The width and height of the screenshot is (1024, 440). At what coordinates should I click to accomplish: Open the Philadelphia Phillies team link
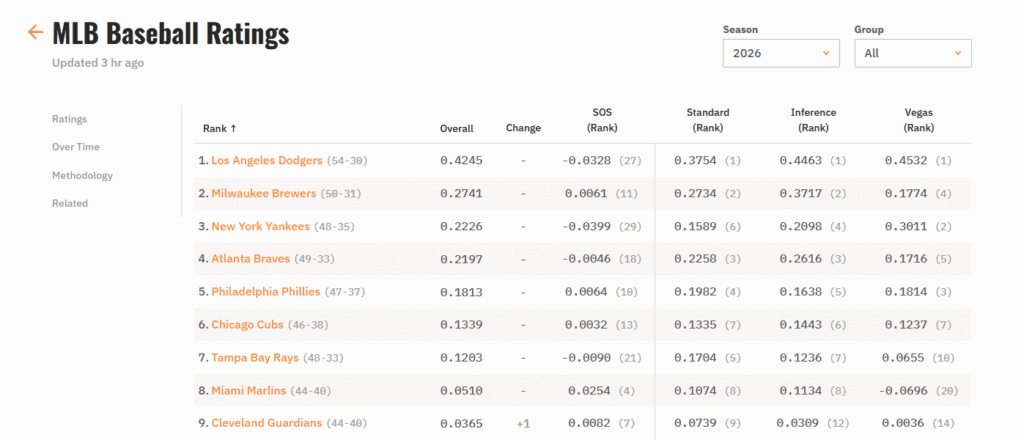click(x=266, y=292)
